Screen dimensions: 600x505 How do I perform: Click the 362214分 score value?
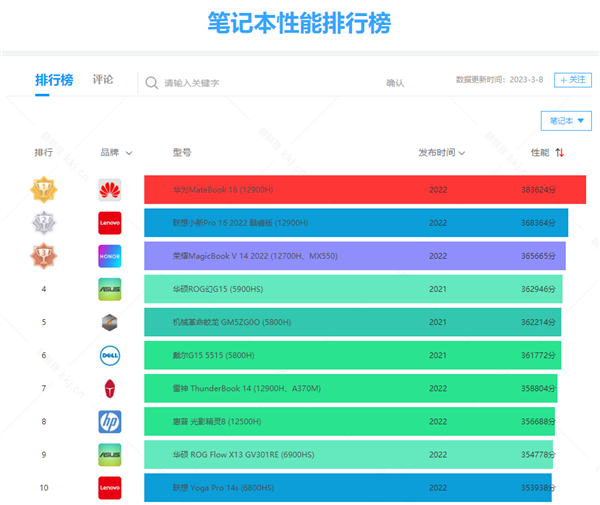click(538, 322)
